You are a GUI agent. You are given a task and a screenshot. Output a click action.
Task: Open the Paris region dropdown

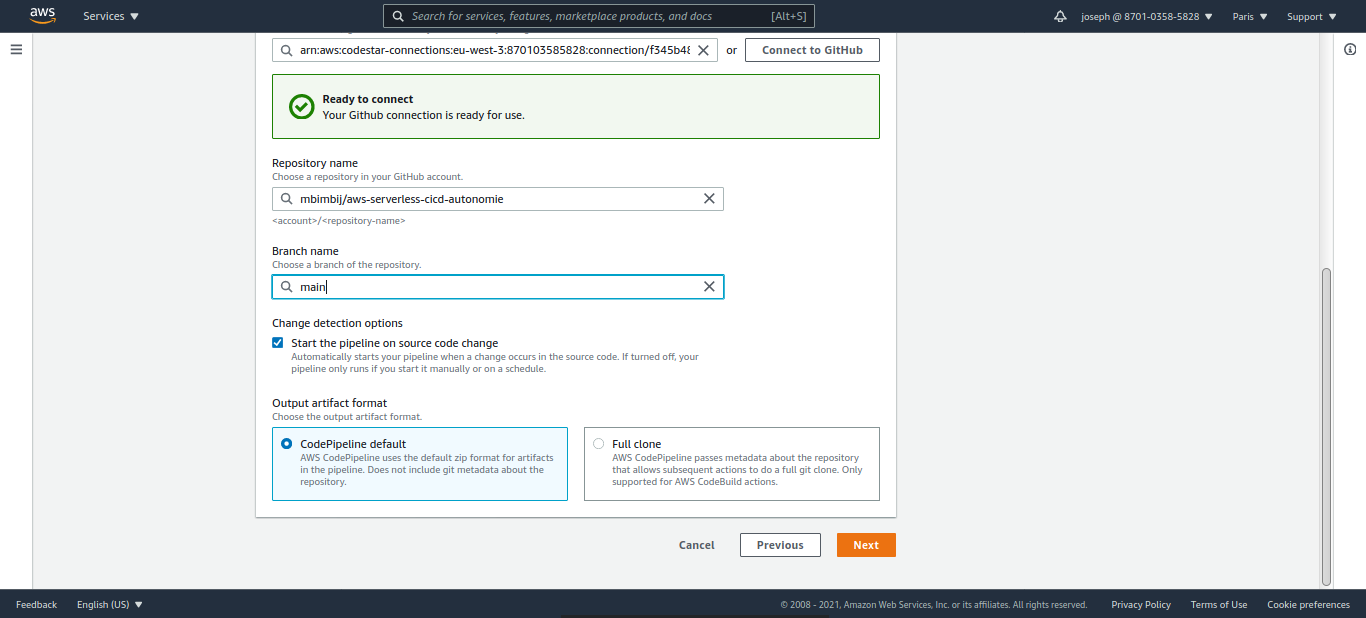pos(1250,17)
